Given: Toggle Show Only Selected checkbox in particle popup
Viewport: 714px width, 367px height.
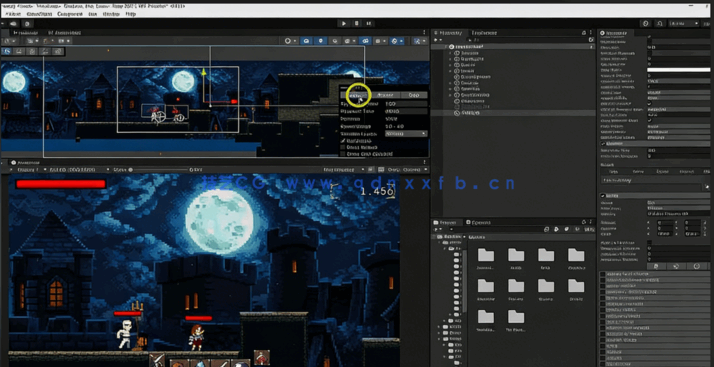Looking at the screenshot, I should click(343, 154).
